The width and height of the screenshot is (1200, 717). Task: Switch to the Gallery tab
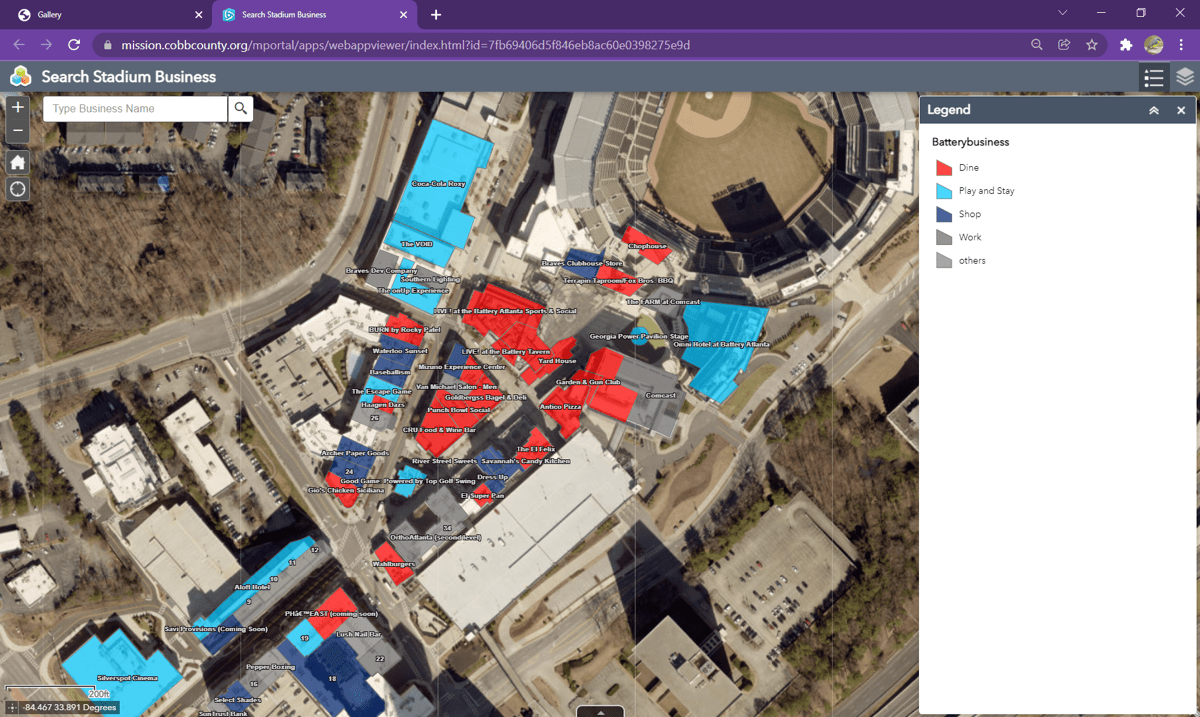109,15
